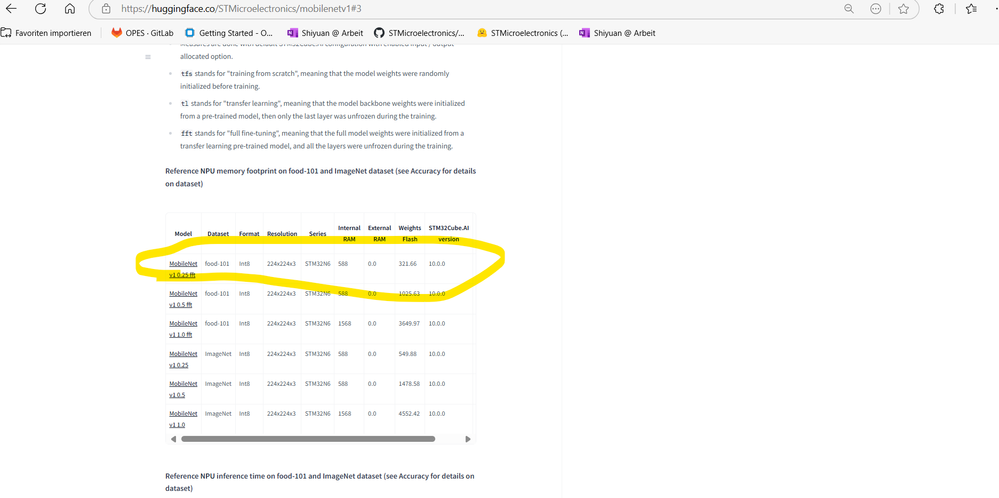Image resolution: width=999 pixels, height=498 pixels.
Task: Open Favoriten importieren bookmark
Action: 47,33
